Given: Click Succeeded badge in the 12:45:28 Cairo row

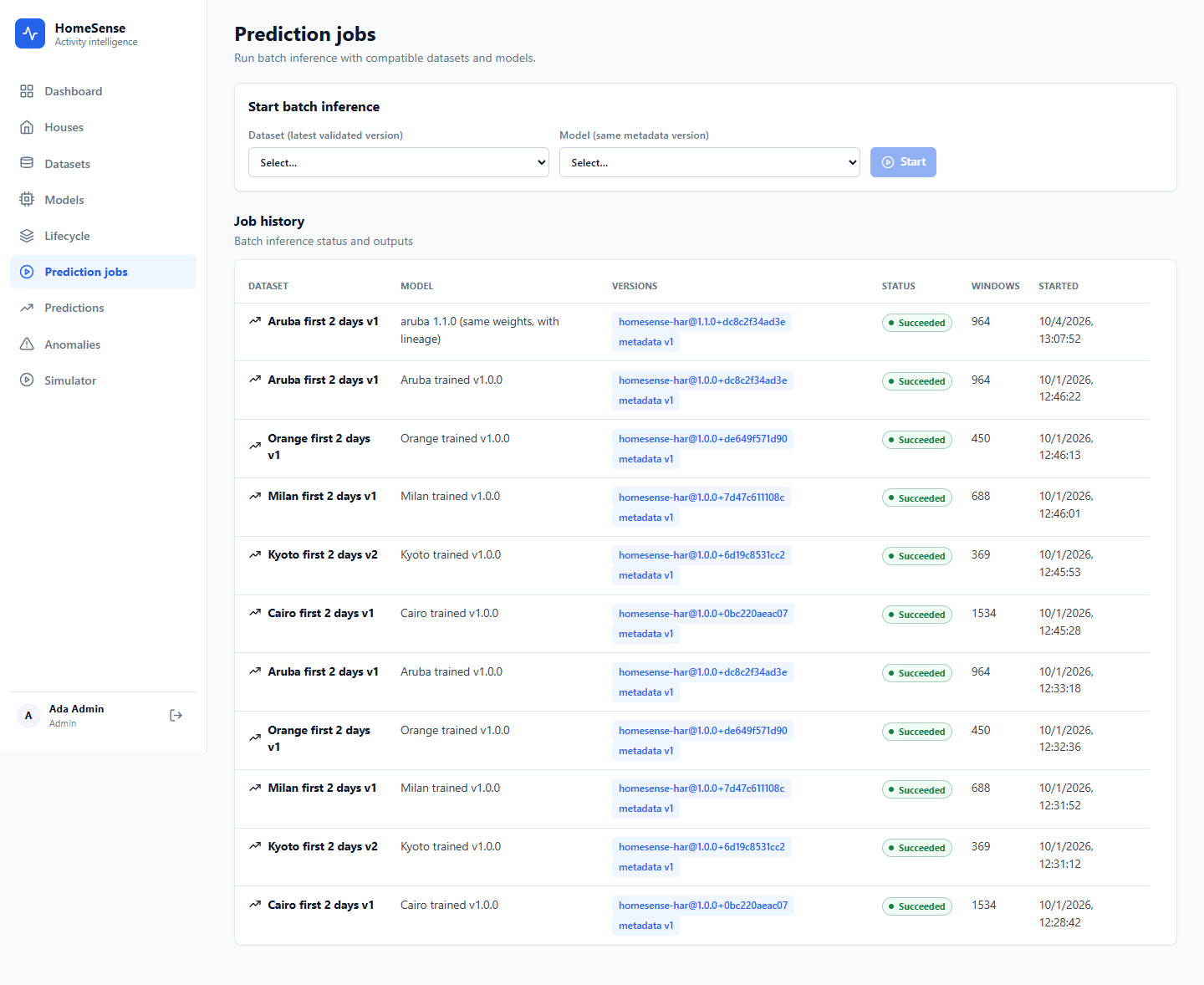Looking at the screenshot, I should (x=917, y=615).
